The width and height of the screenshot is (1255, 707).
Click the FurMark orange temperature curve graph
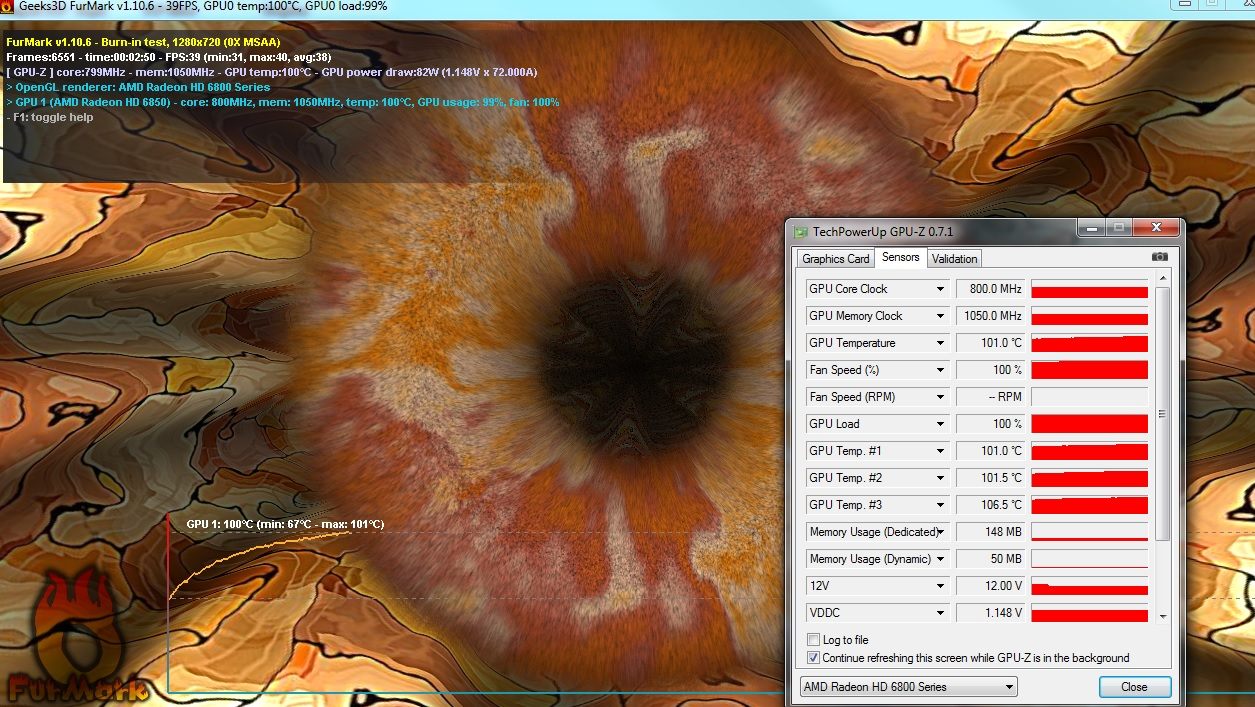click(260, 564)
